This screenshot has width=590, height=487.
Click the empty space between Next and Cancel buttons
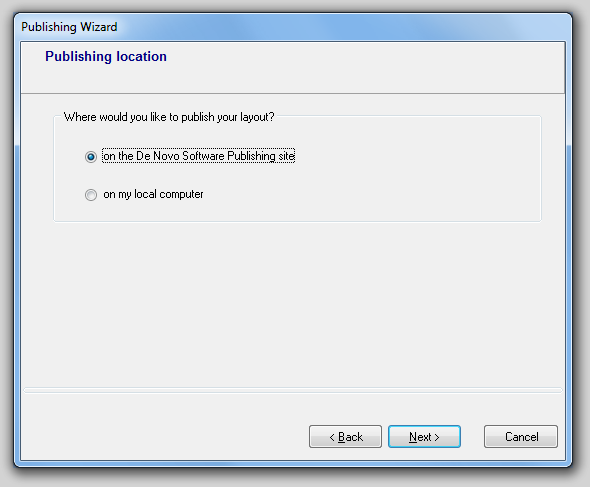coord(472,437)
